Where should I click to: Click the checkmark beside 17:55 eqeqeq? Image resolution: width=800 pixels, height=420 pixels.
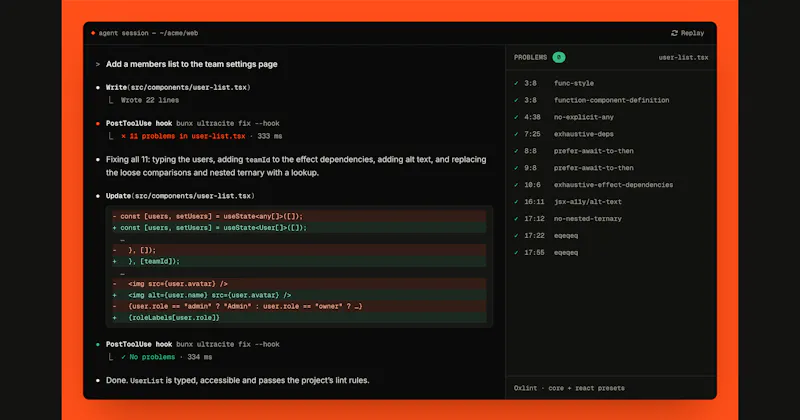(x=516, y=252)
